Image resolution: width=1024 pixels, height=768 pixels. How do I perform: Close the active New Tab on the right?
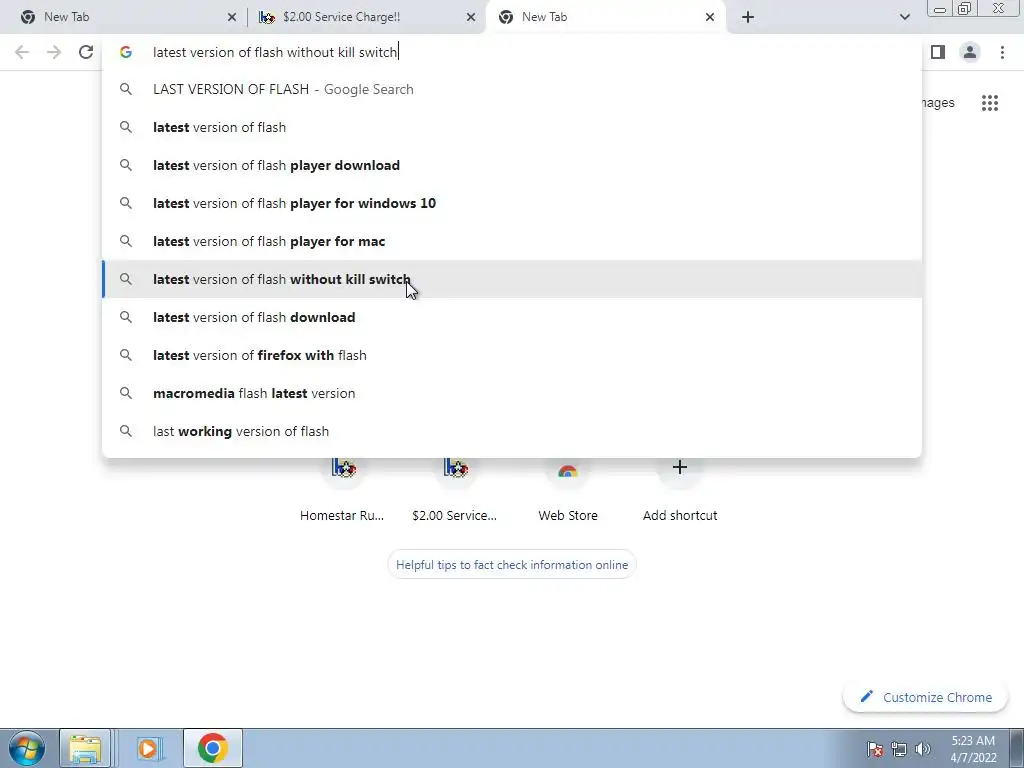pos(710,17)
